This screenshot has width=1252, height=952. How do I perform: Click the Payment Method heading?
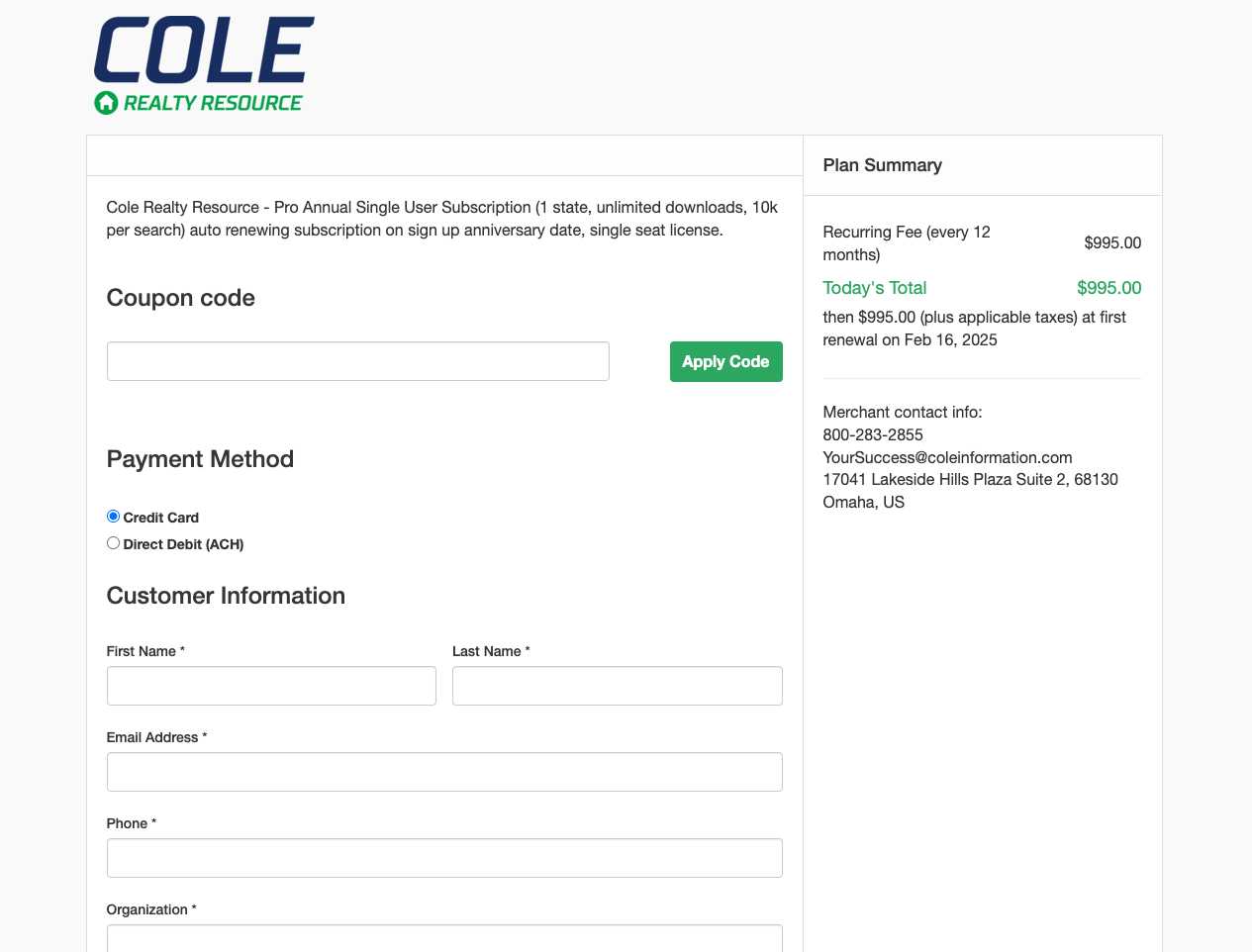[200, 459]
